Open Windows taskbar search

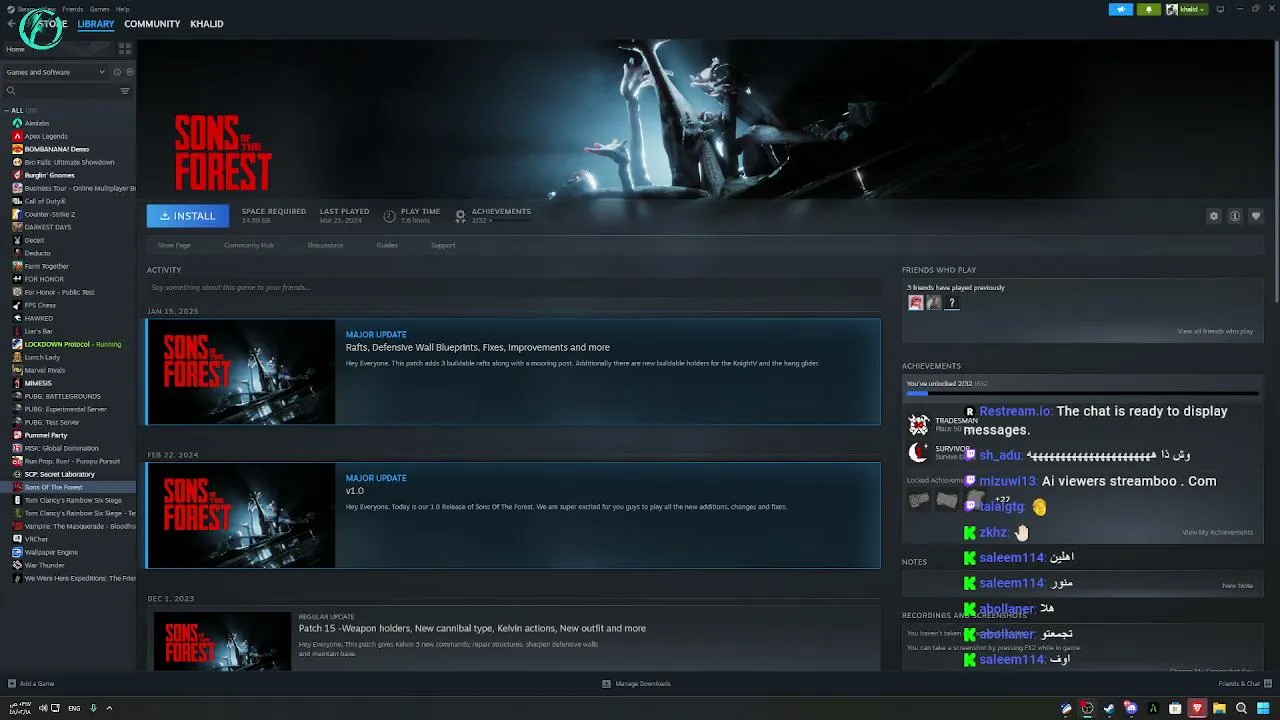click(x=1241, y=709)
